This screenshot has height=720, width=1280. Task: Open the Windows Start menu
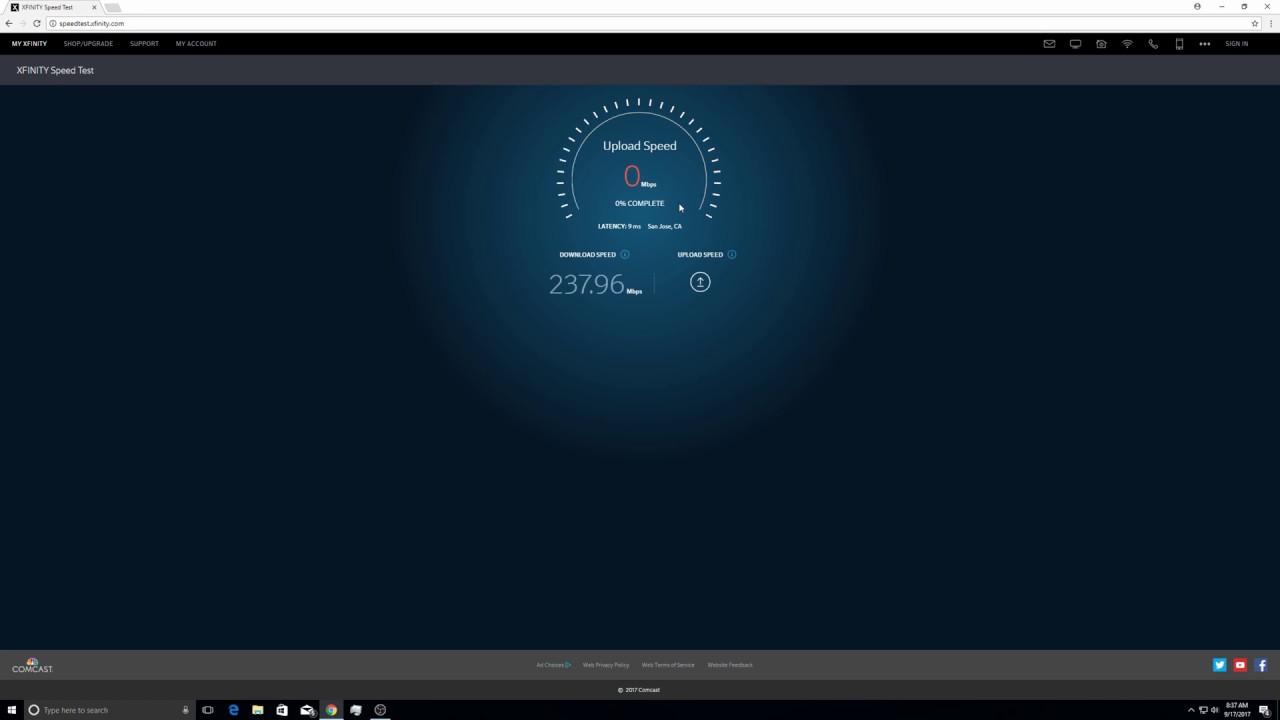tap(12, 710)
